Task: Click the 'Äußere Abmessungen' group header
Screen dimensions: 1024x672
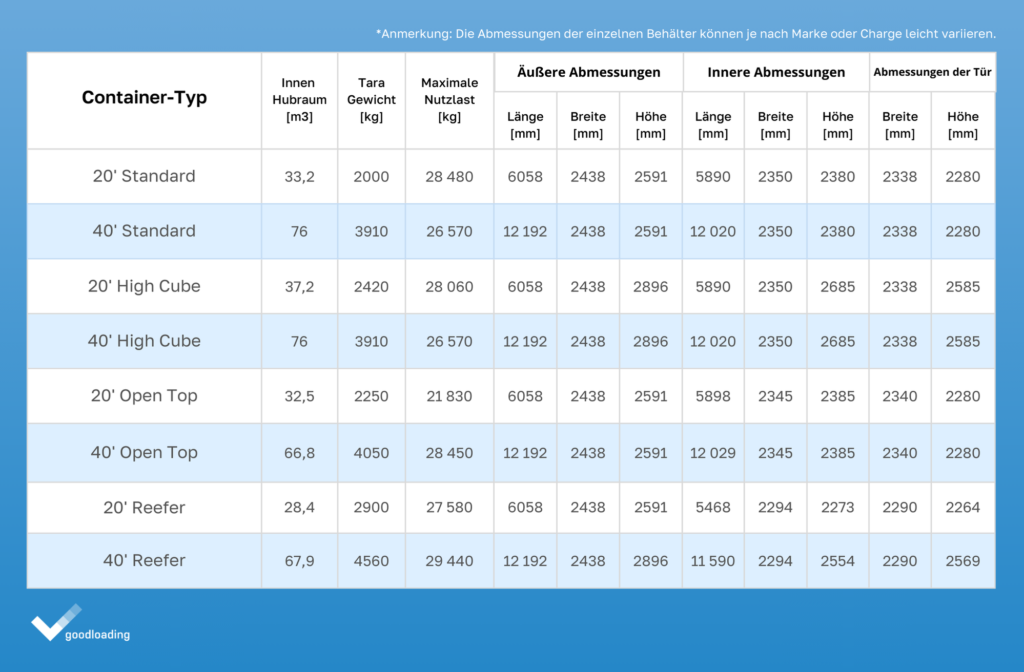Action: click(x=588, y=72)
